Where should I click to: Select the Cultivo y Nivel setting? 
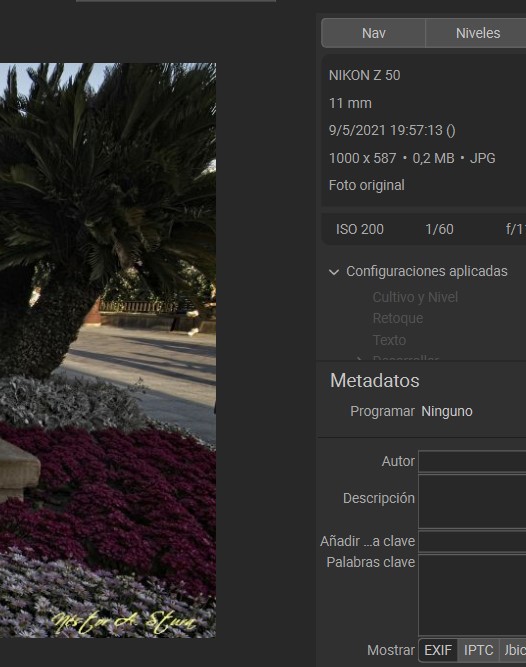click(415, 297)
